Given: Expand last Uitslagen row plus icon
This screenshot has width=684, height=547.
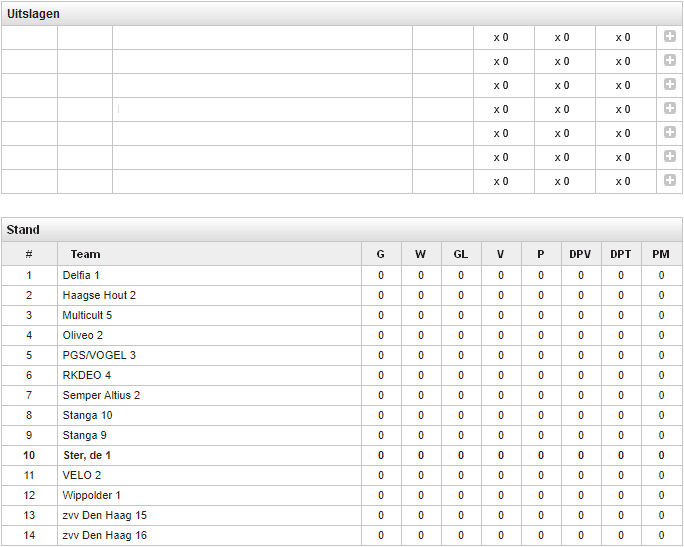Looking at the screenshot, I should [670, 181].
